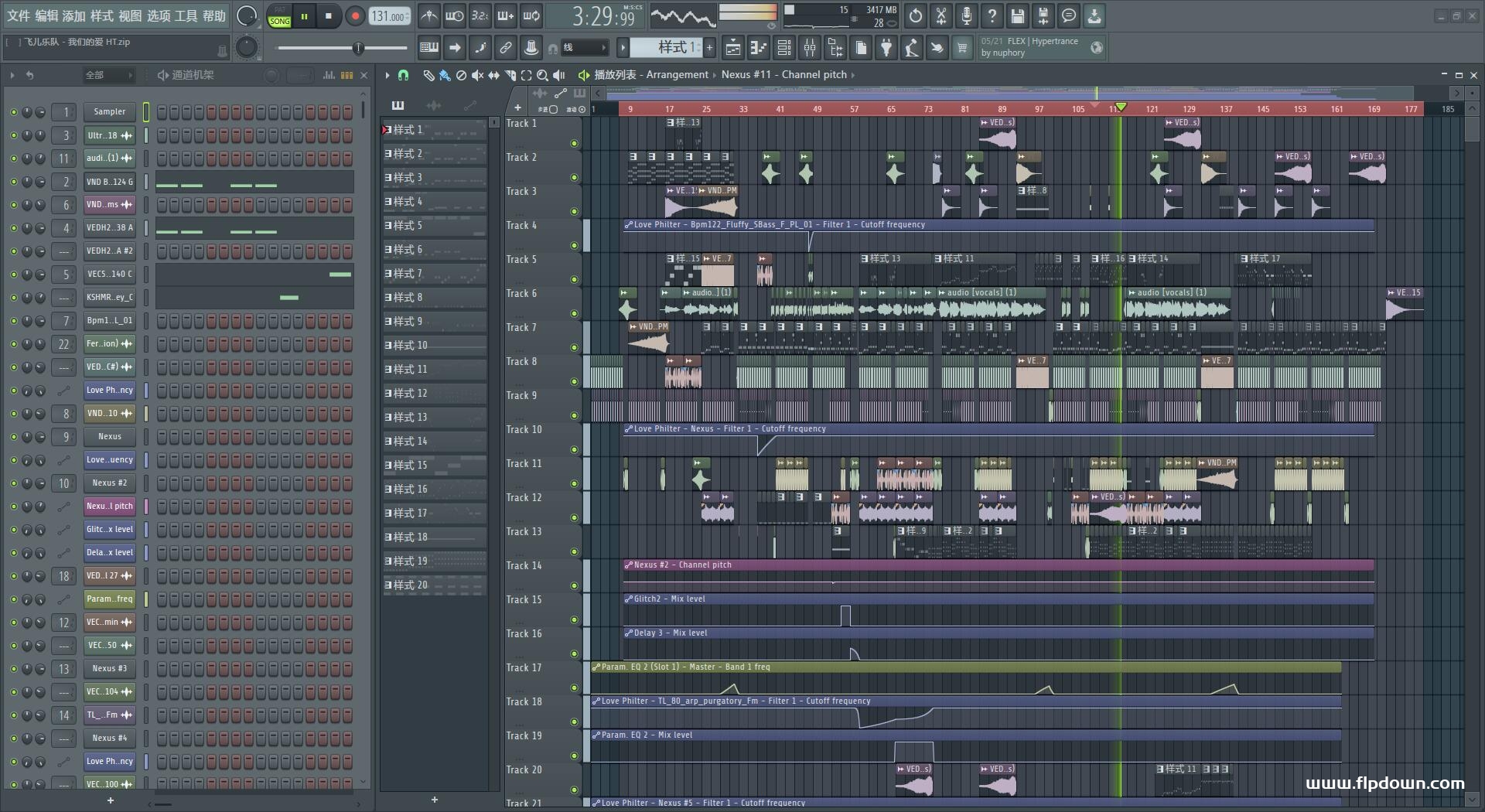Screen dimensions: 1485x812
Task: Open the 全部 channel filter dropdown
Action: (x=108, y=75)
